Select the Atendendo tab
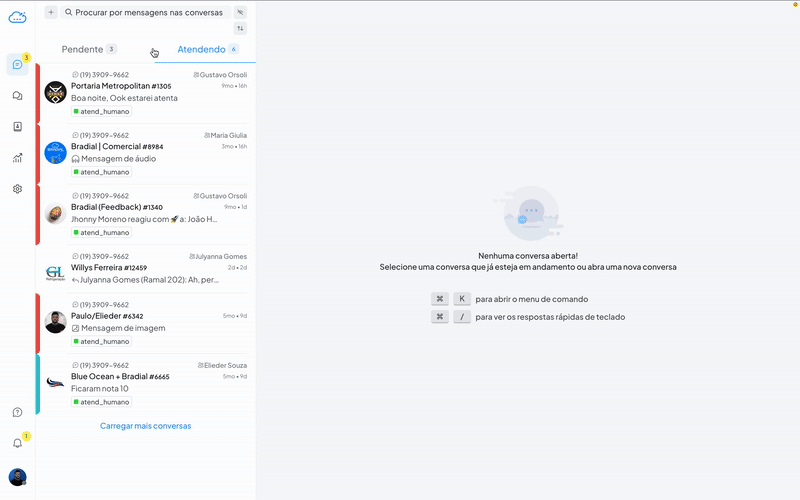This screenshot has height=500, width=800. click(x=201, y=49)
